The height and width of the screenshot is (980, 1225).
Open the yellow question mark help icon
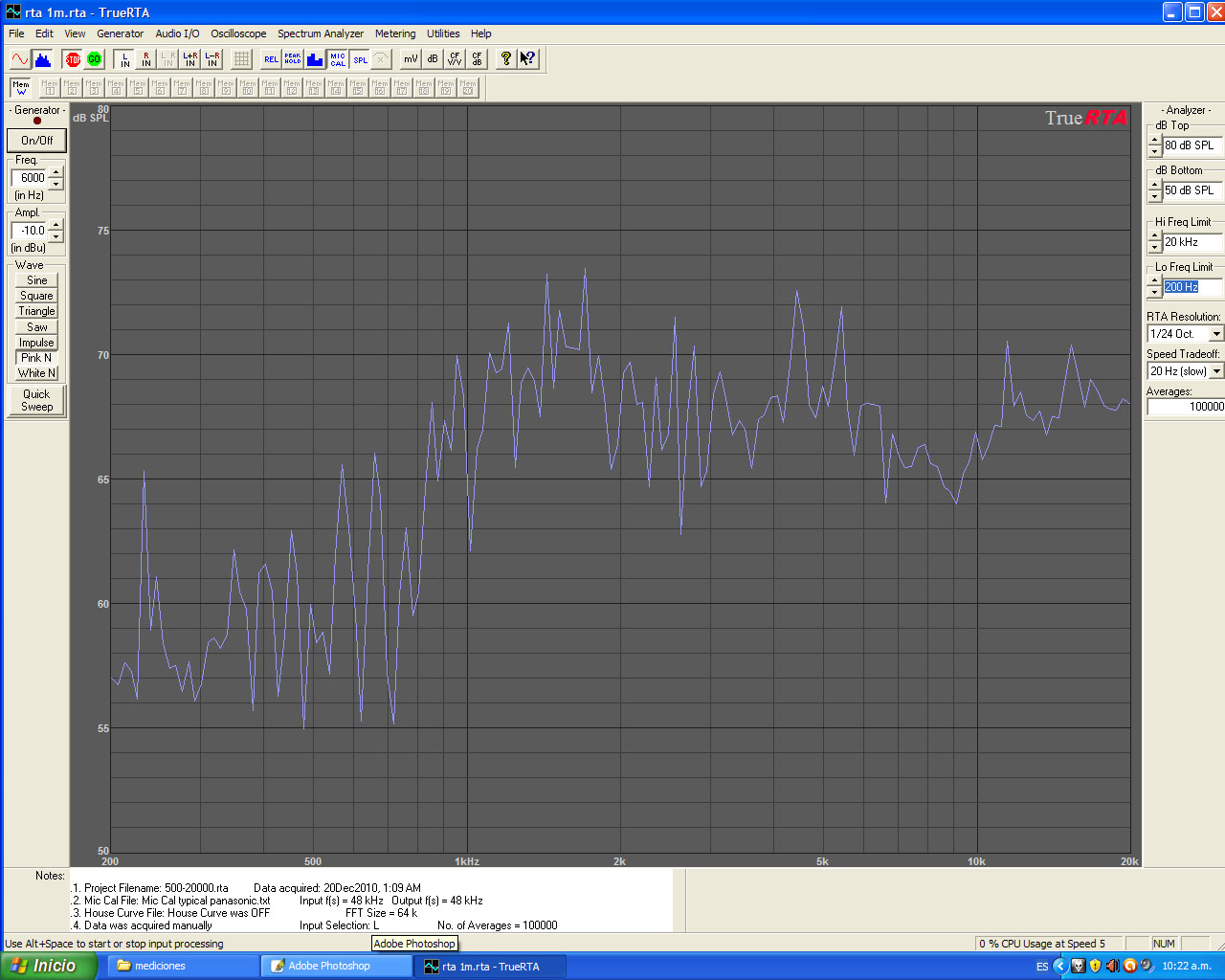tap(506, 59)
